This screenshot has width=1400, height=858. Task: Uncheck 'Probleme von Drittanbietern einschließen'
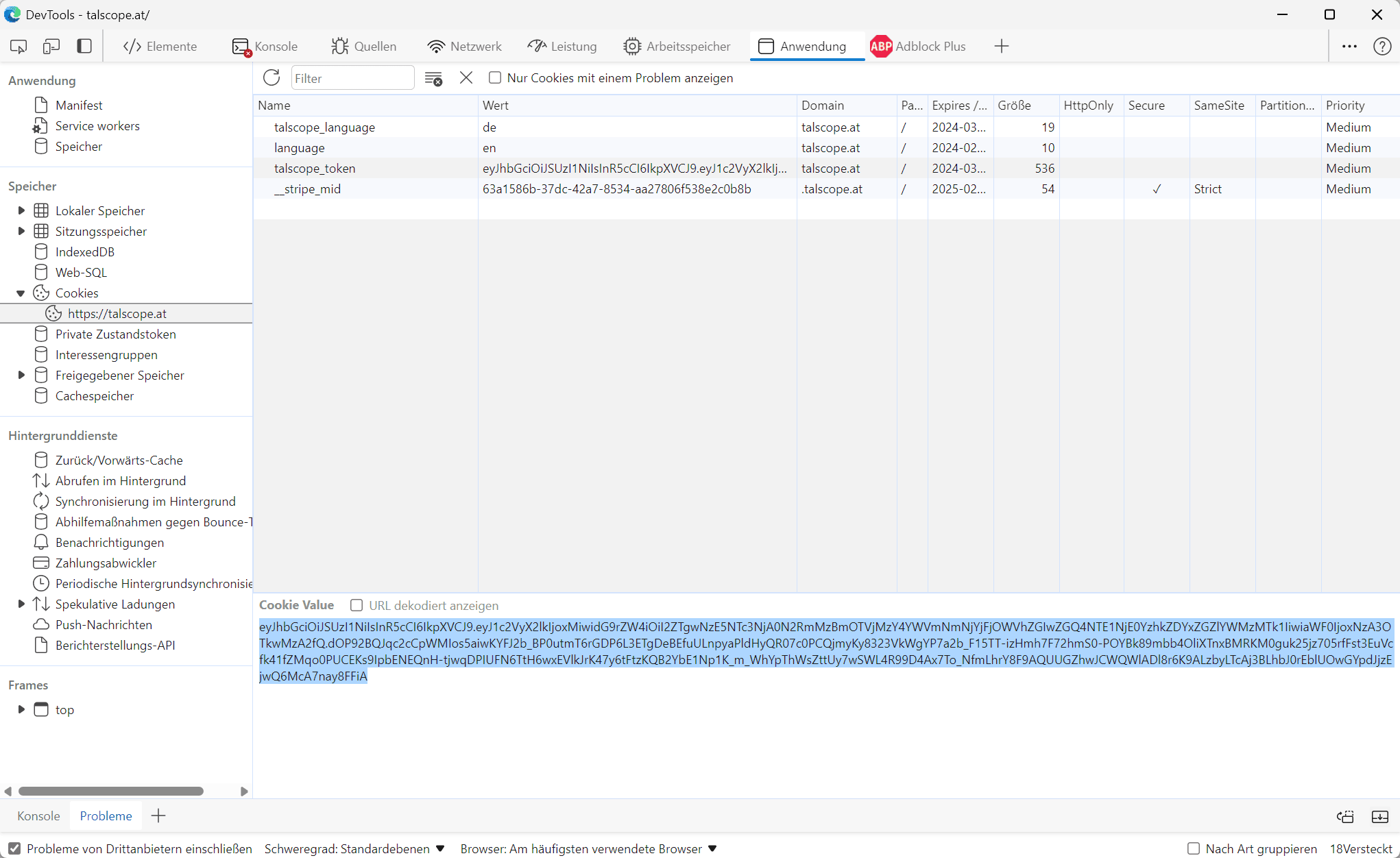coord(14,848)
